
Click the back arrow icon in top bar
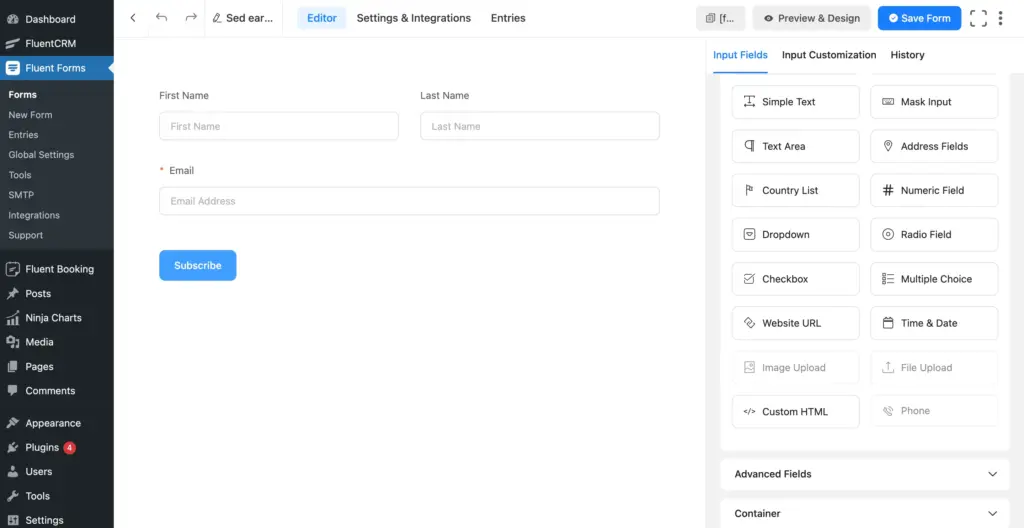tap(133, 18)
